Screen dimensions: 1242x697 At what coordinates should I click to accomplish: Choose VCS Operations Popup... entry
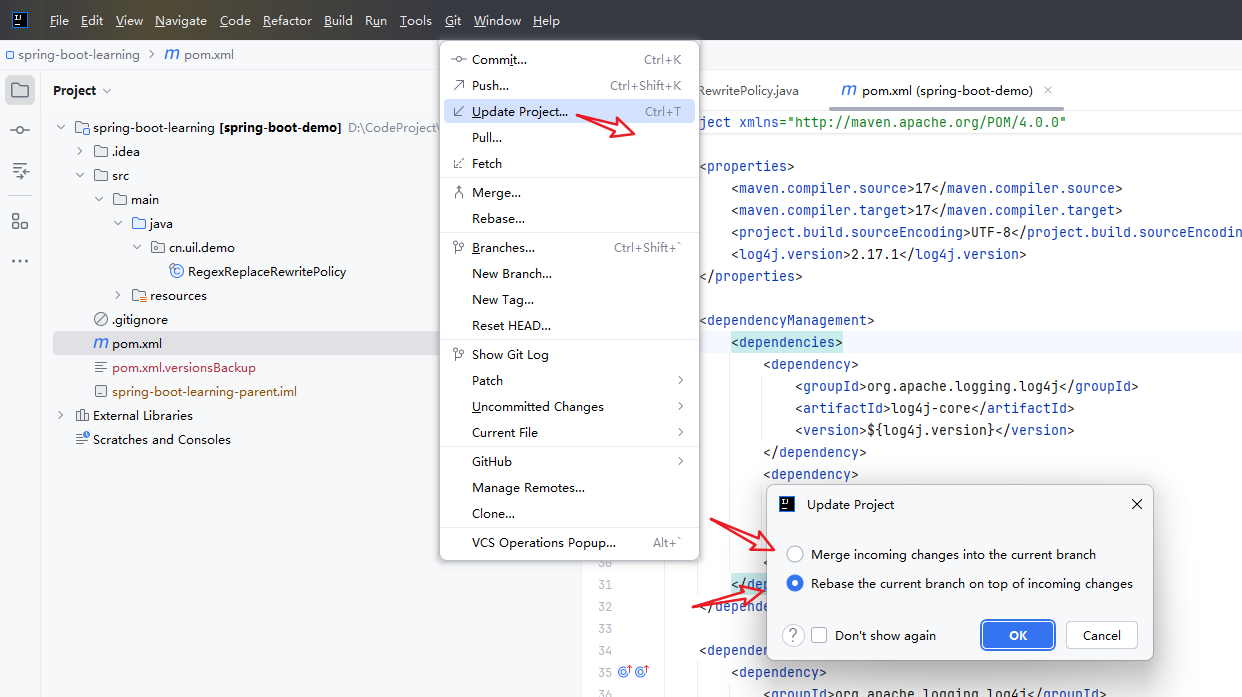pos(569,542)
